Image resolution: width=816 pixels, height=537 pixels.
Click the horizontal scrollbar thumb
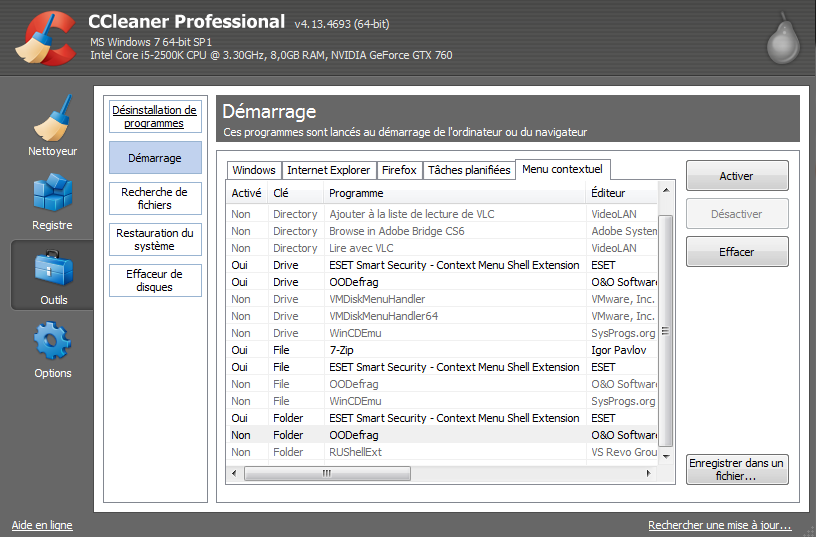(327, 474)
